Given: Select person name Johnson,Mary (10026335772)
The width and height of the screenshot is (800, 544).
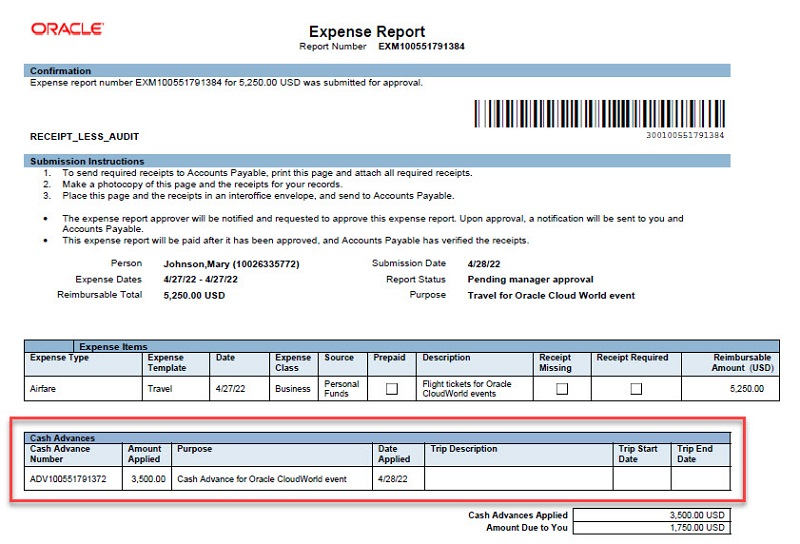Looking at the screenshot, I should (231, 264).
